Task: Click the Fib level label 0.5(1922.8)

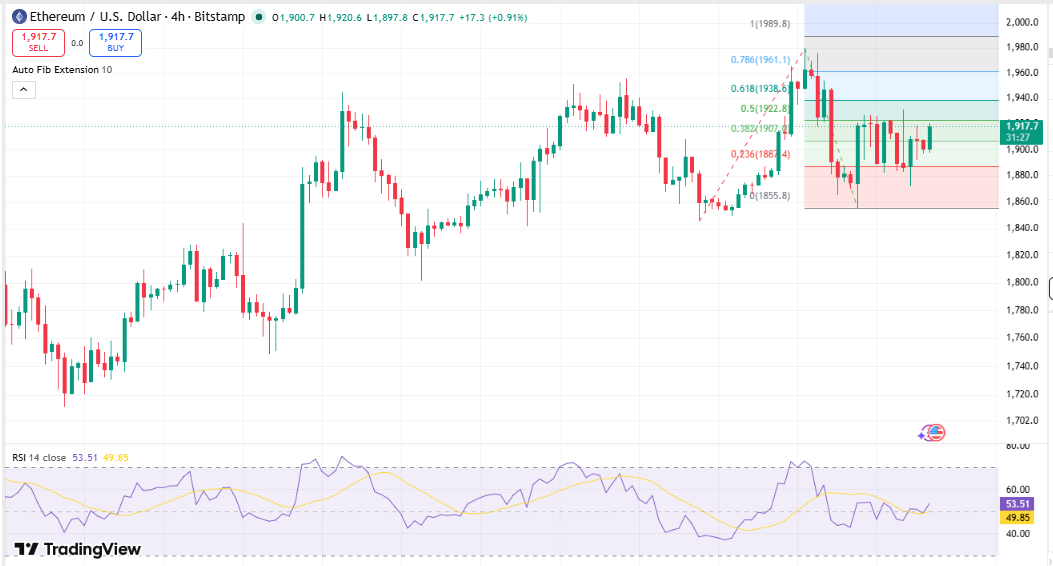Action: [x=765, y=109]
